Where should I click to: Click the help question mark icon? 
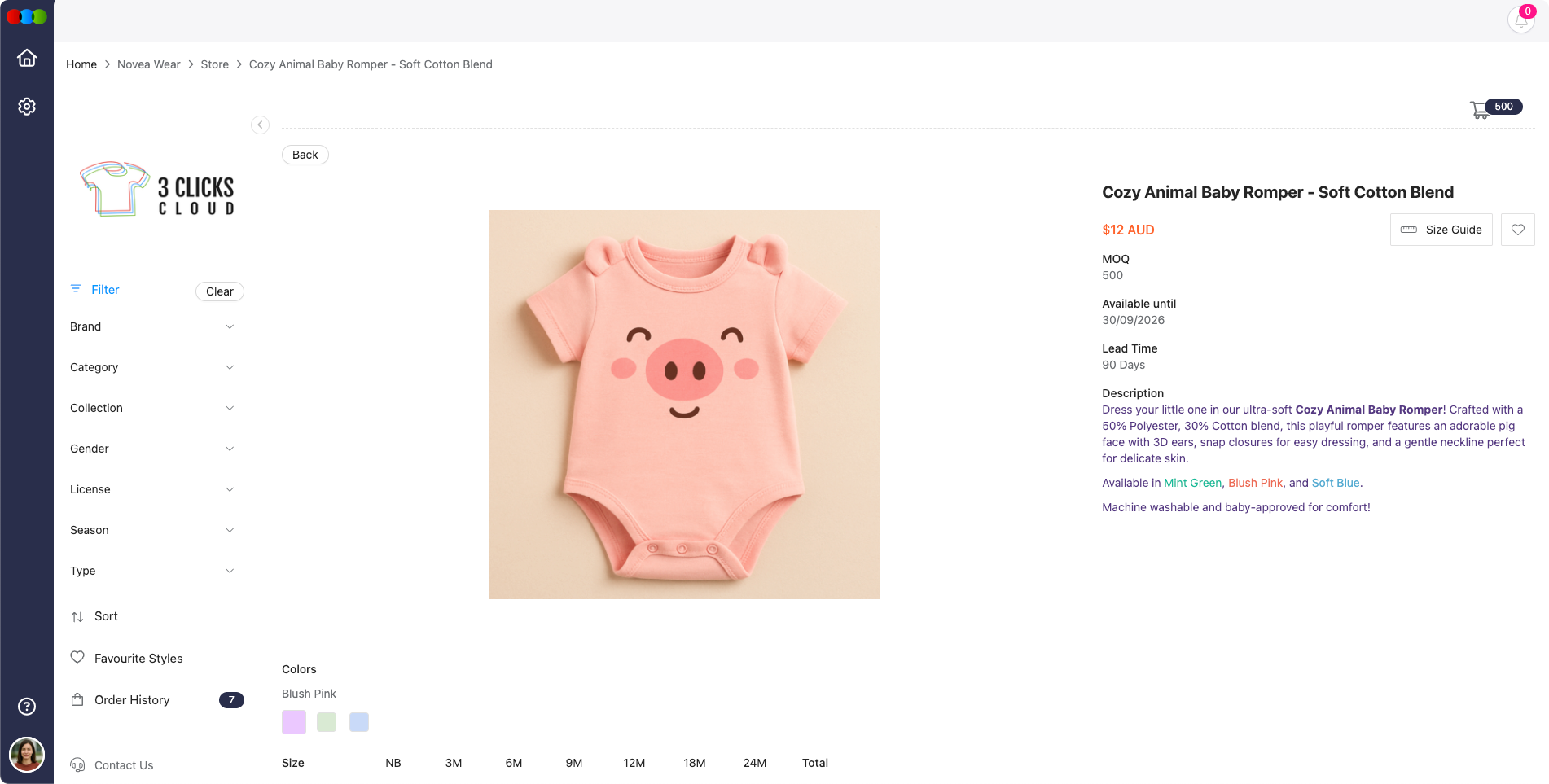click(x=27, y=706)
